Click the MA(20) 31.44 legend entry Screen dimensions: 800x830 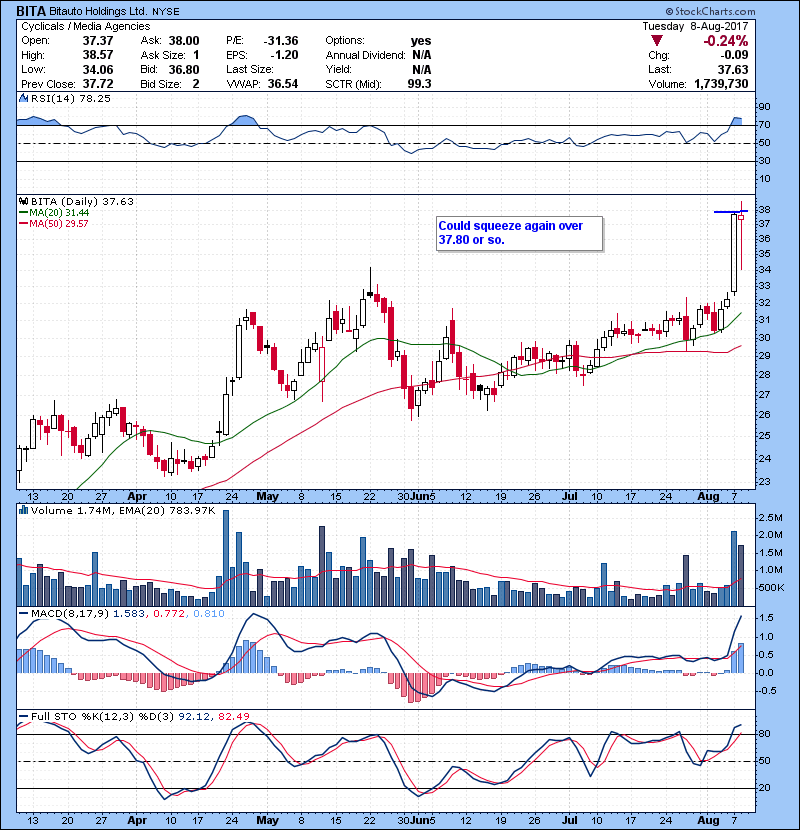[55, 213]
